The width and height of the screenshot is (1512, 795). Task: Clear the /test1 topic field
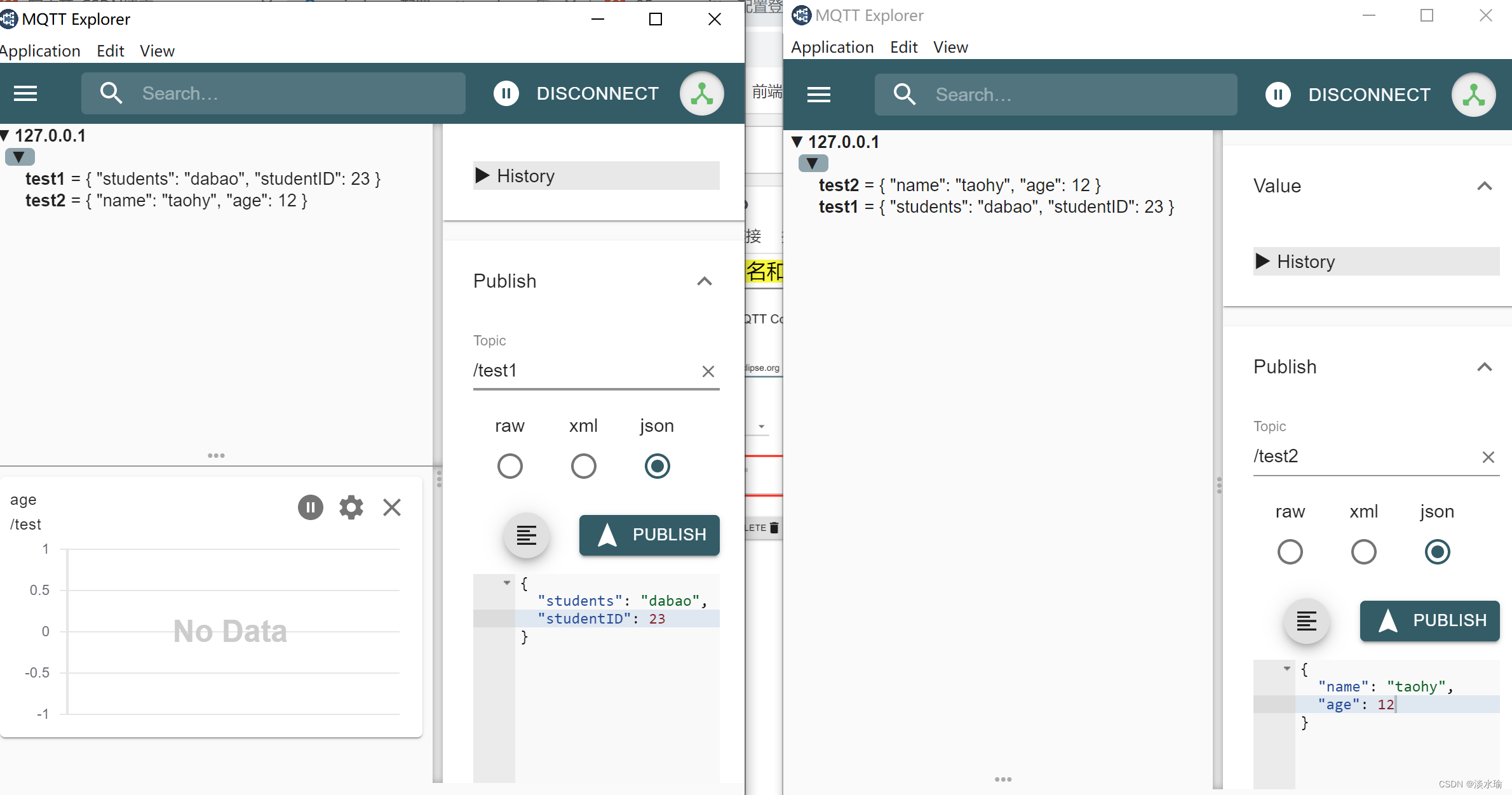(x=708, y=371)
